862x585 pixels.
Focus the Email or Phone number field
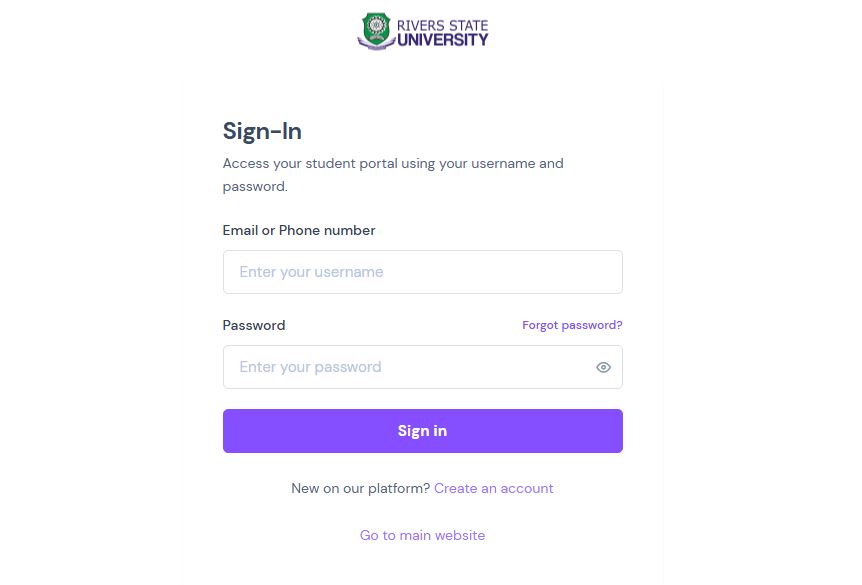[422, 272]
